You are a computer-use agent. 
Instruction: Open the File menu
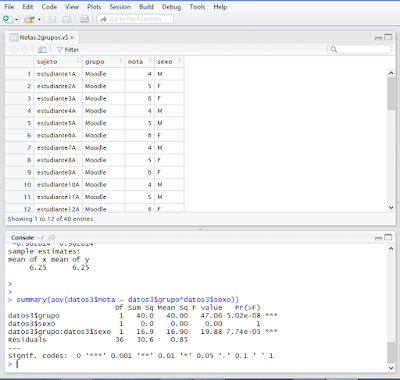coord(9,7)
